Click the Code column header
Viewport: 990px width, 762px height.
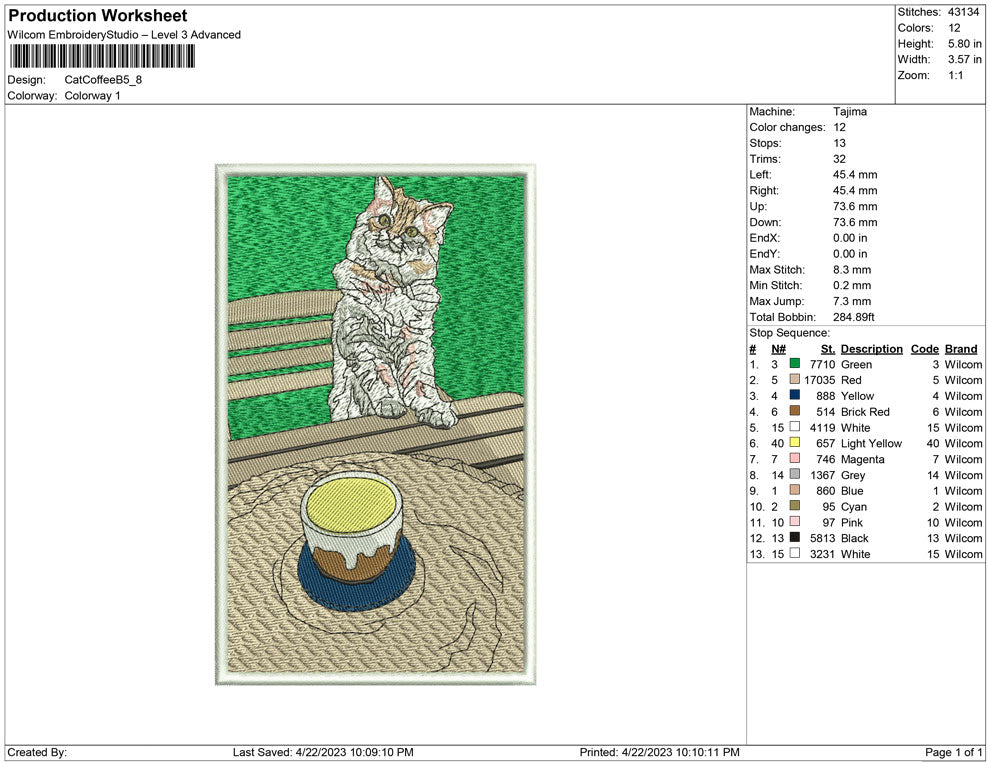coord(924,348)
